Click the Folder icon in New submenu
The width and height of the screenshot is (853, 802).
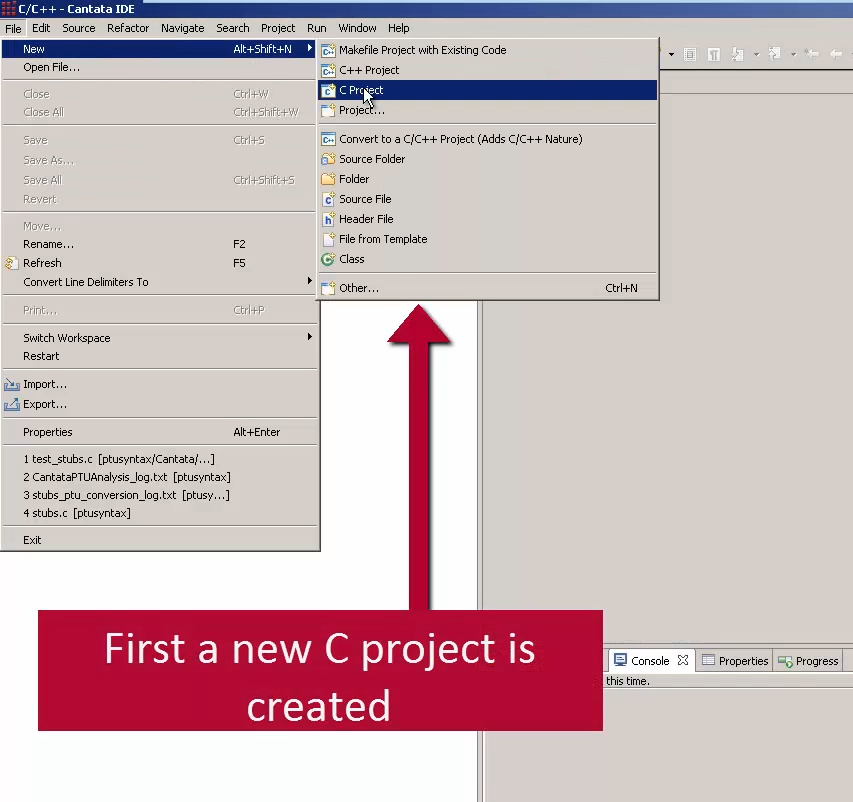pyautogui.click(x=328, y=179)
